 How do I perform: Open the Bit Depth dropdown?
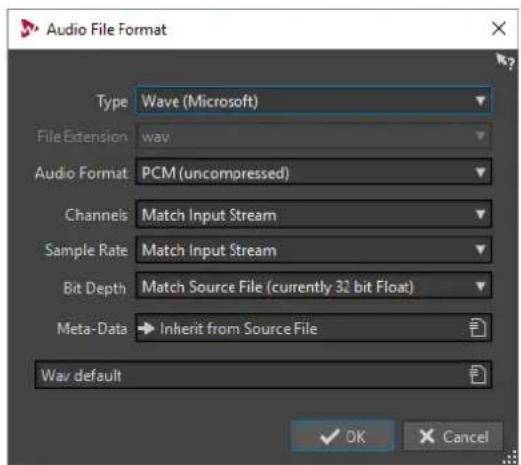coord(313,286)
